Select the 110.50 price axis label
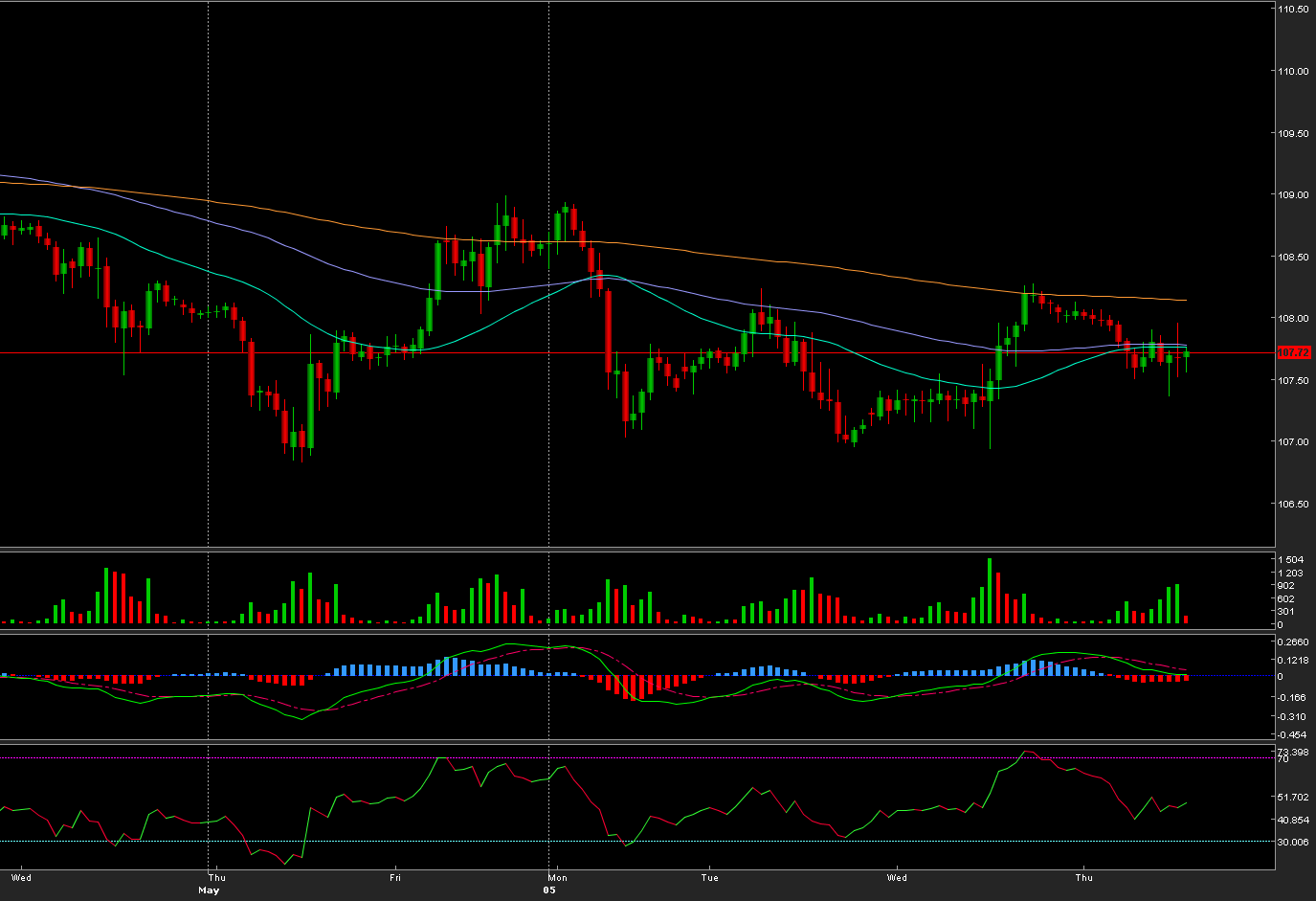Viewport: 1316px width, 901px height. tap(1294, 10)
